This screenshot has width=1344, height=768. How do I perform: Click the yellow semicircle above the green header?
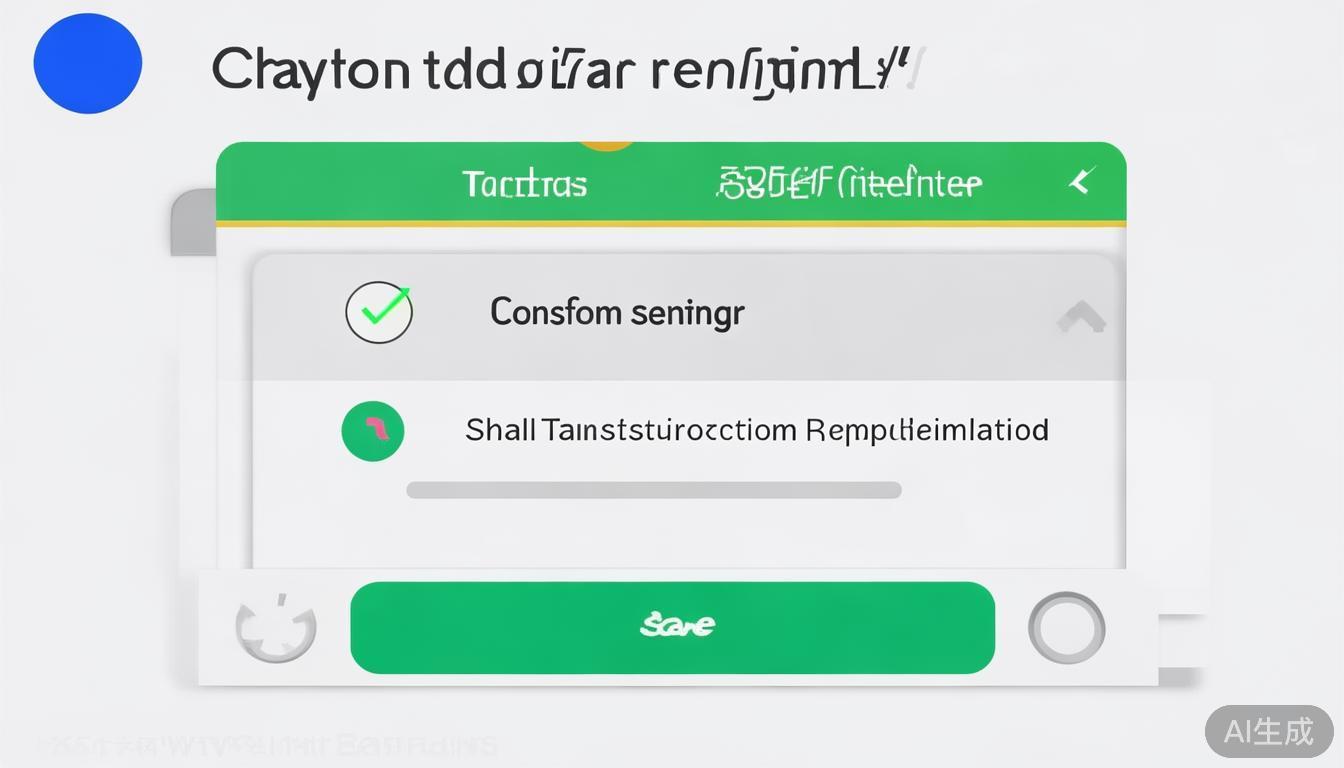[x=607, y=145]
